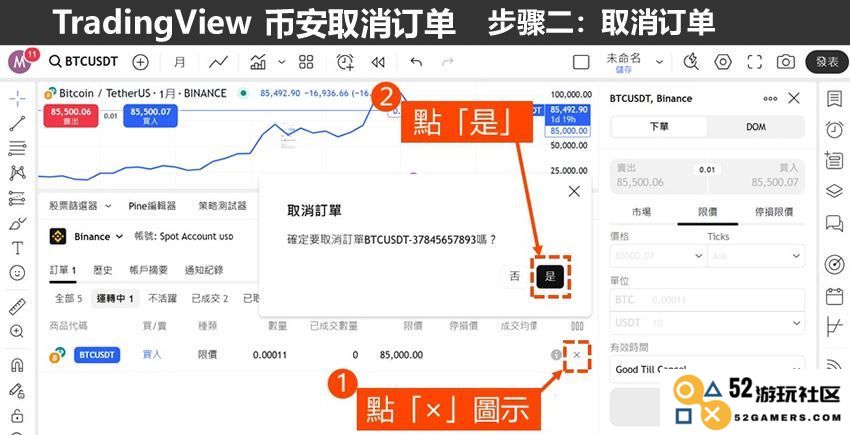Screen dimensions: 850x435
Task: Select the ruler measure tool
Action: (x=17, y=306)
